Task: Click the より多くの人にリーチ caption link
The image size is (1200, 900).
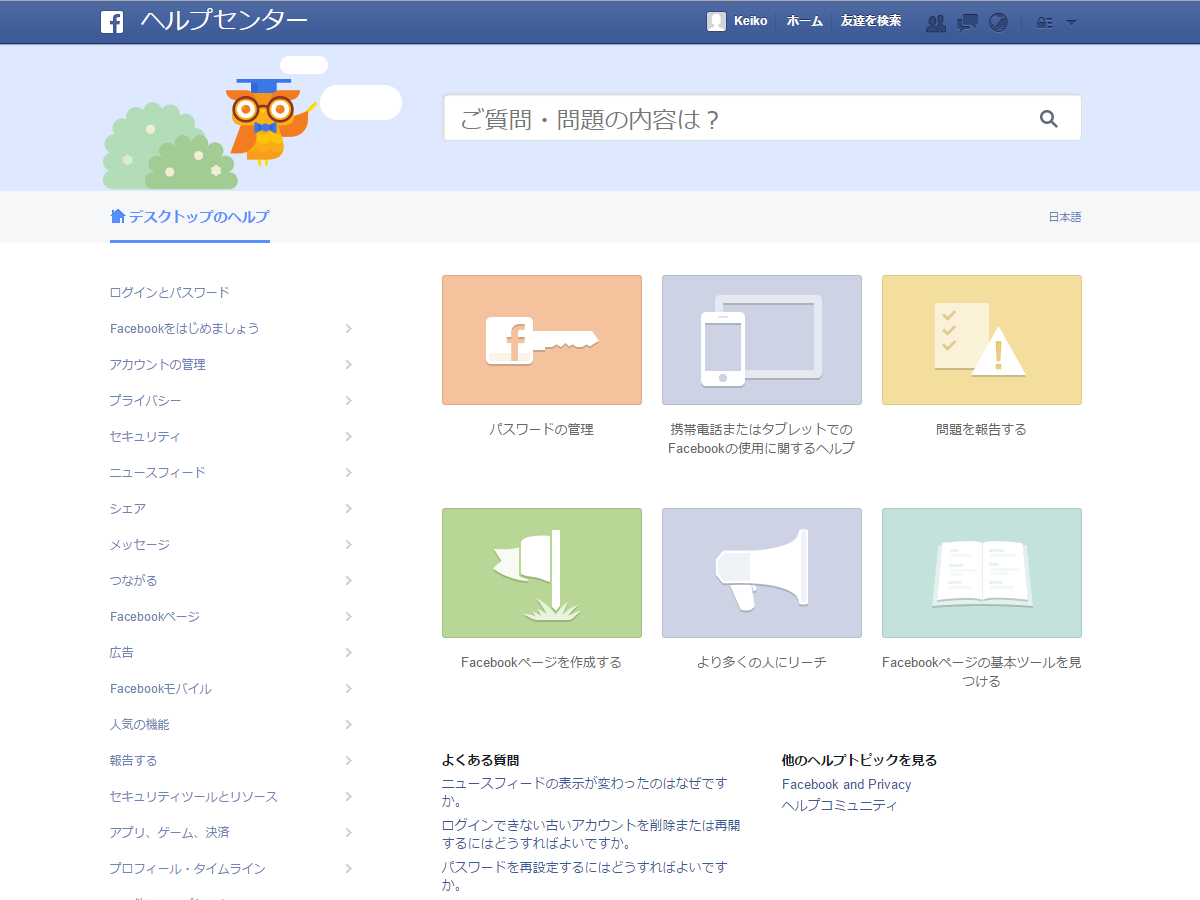Action: [762, 662]
